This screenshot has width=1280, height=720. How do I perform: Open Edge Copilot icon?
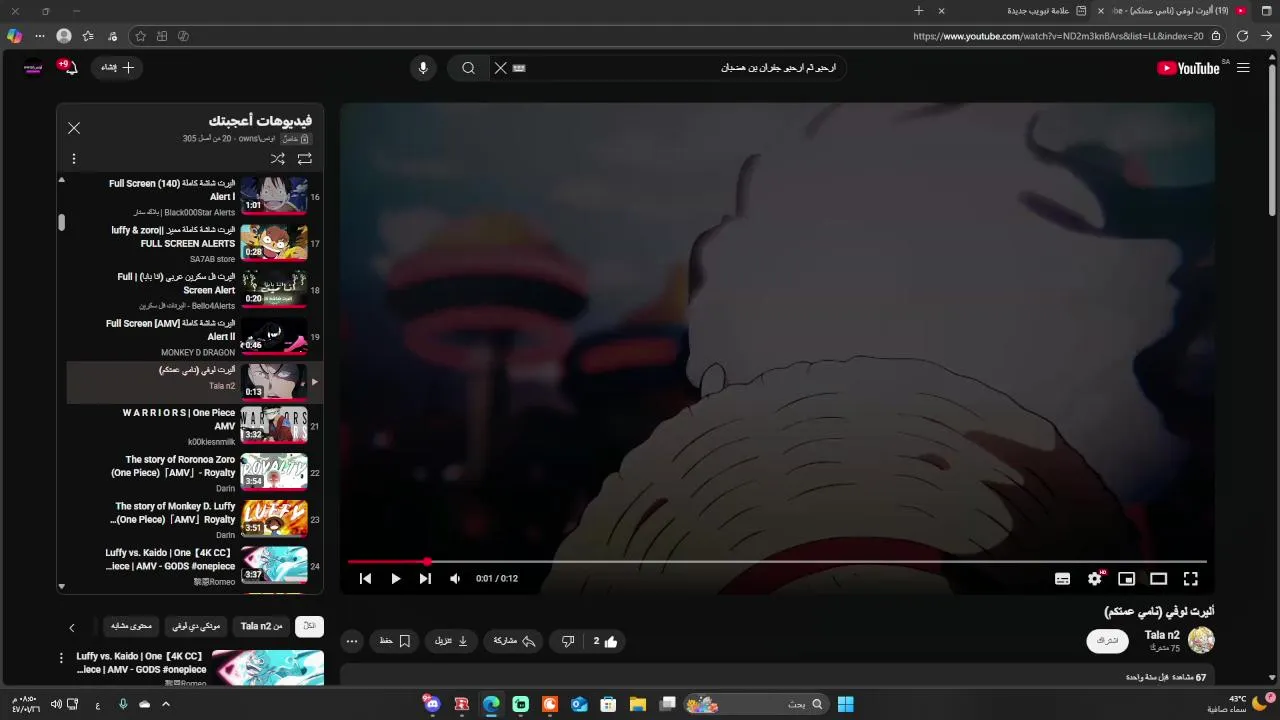pos(14,36)
